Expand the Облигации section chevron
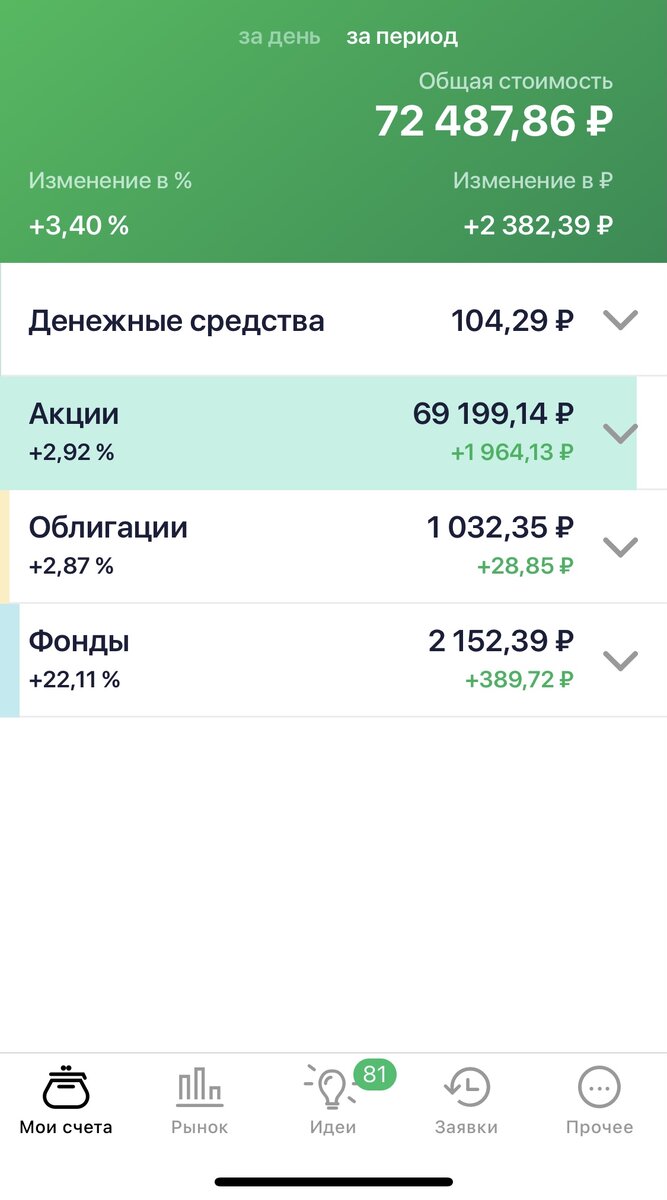Screen dimensions: 667x1200 (x=621, y=546)
